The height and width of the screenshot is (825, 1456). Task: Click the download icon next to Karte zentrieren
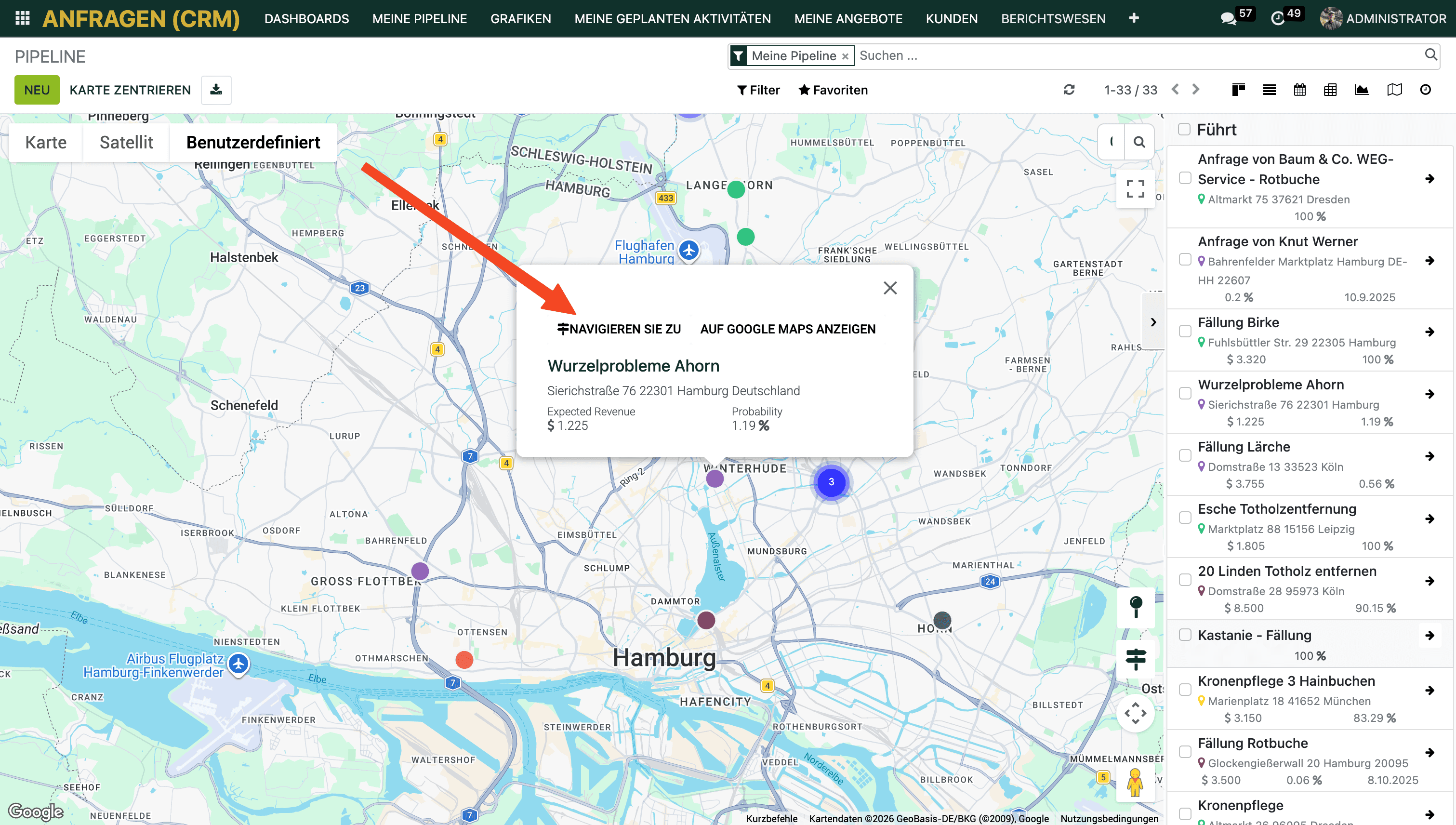click(x=216, y=90)
